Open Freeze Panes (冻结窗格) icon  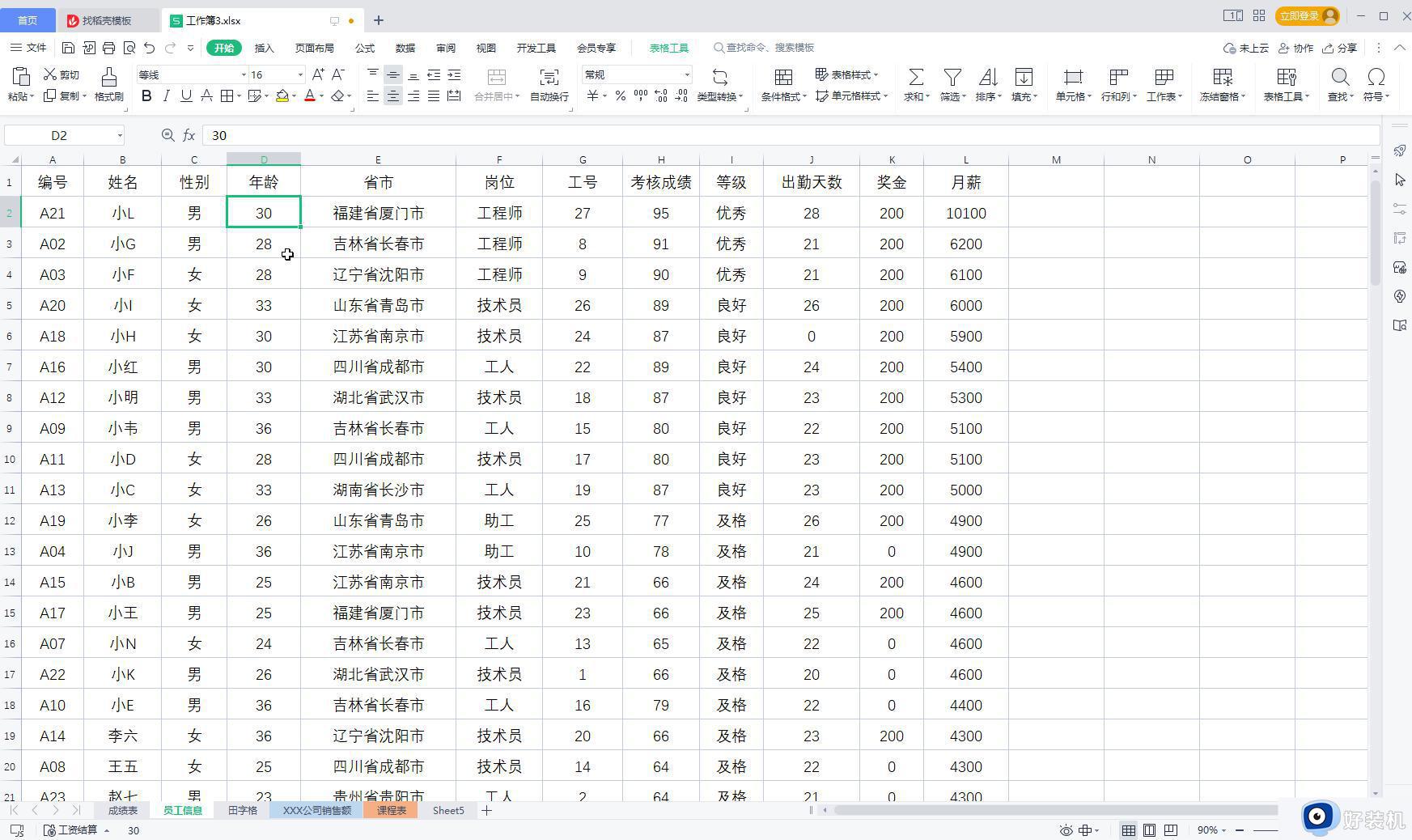[1223, 77]
